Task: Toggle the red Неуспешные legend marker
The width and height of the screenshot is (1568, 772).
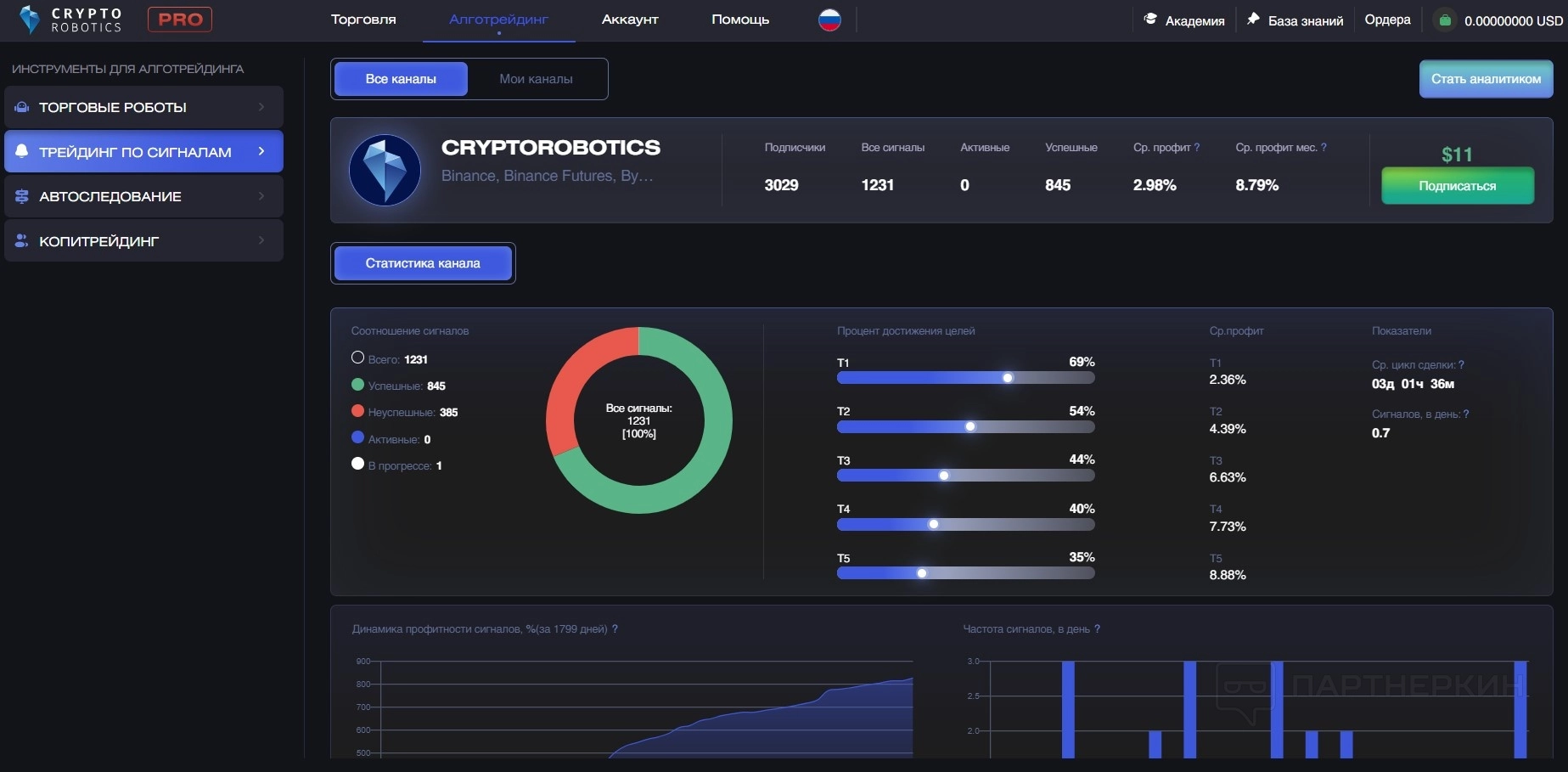Action: (x=357, y=411)
